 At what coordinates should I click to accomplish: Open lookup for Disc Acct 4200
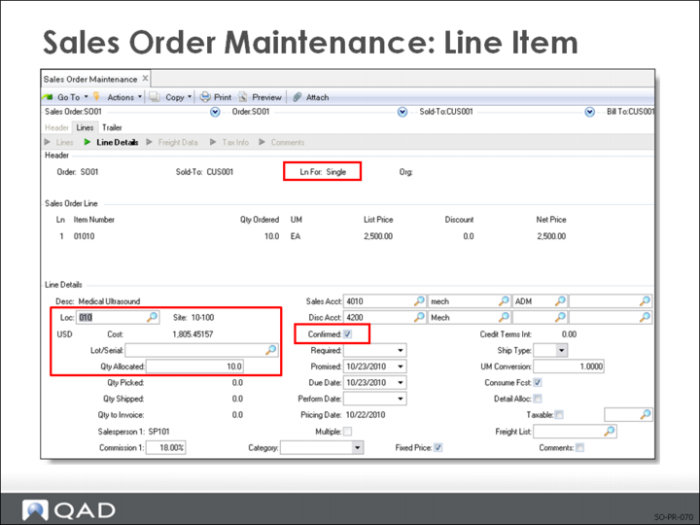[x=419, y=317]
